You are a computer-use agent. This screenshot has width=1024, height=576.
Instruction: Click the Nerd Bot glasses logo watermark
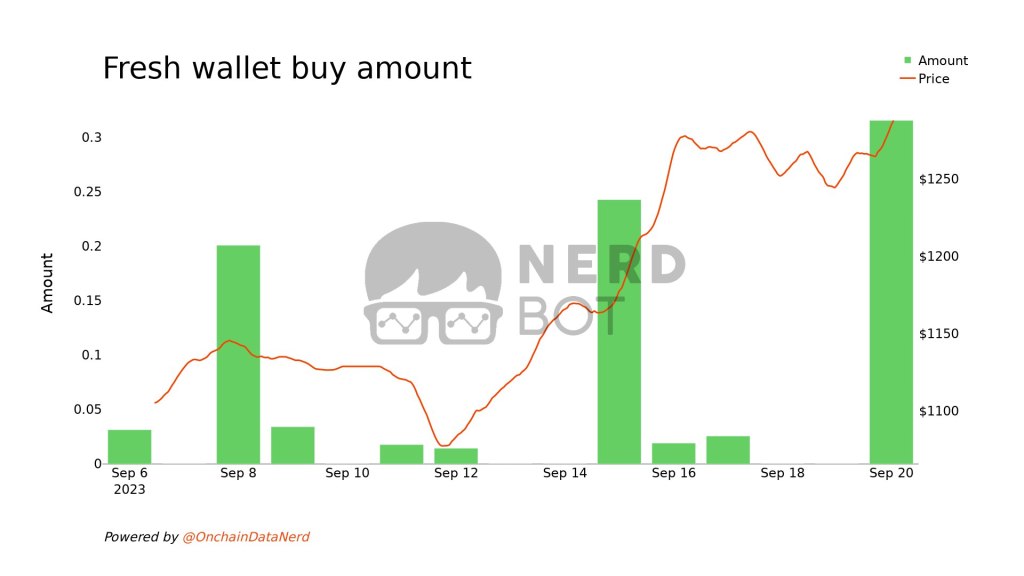tap(432, 284)
